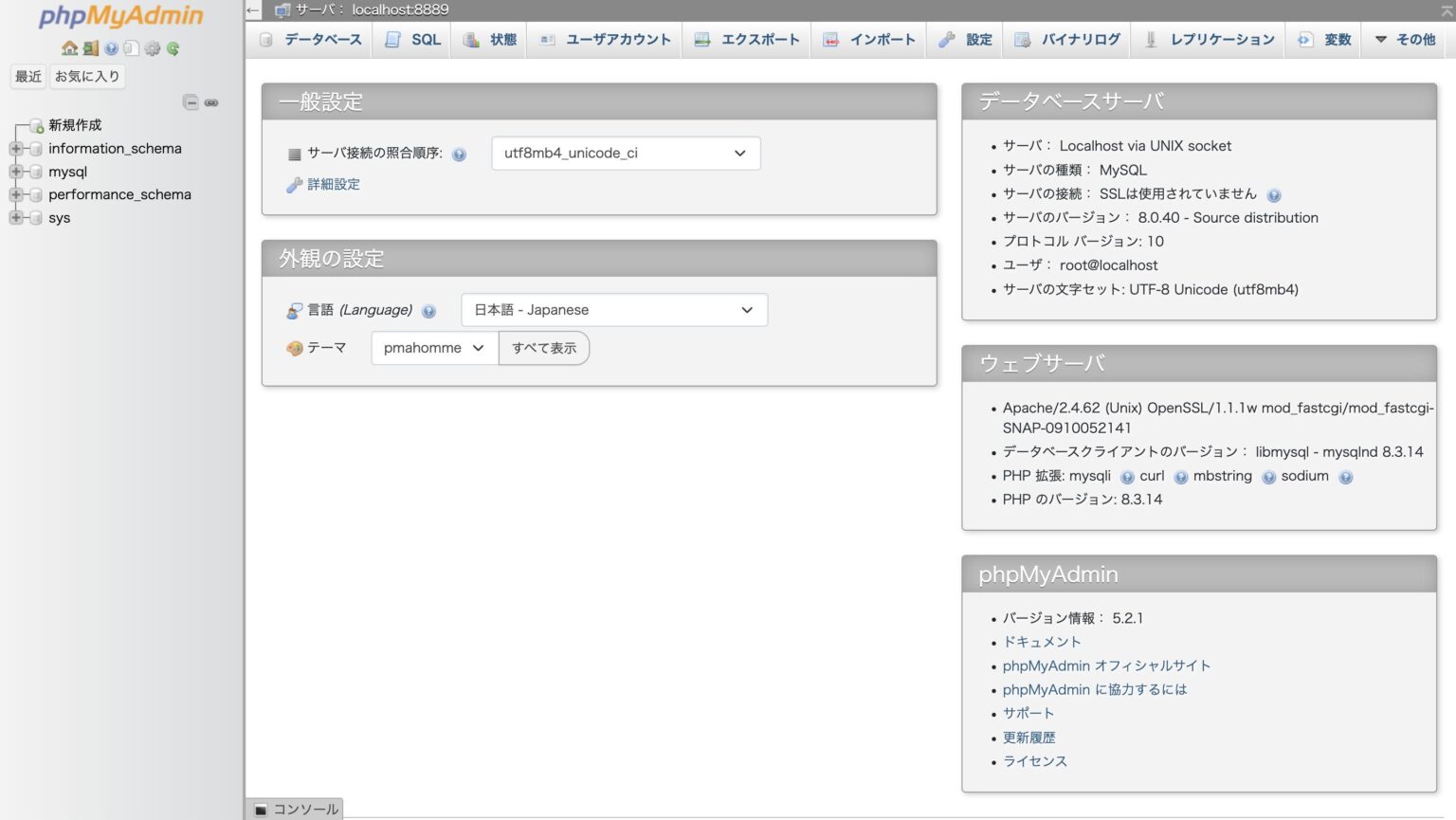Reload the navigation panel with the green refresh icon
Image resolution: width=1456 pixels, height=820 pixels.
pos(173,49)
